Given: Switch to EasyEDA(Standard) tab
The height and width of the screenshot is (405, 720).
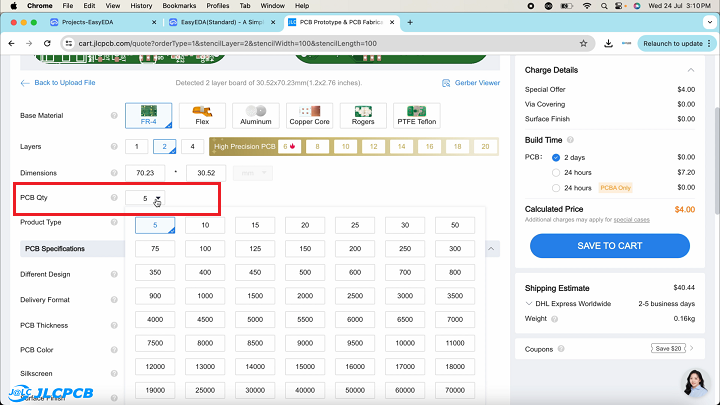Looking at the screenshot, I should click(222, 22).
